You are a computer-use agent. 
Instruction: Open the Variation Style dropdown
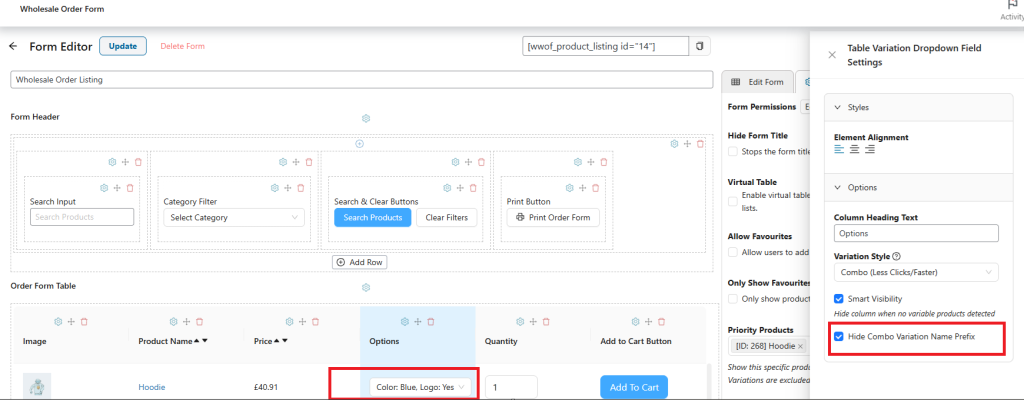tap(916, 272)
